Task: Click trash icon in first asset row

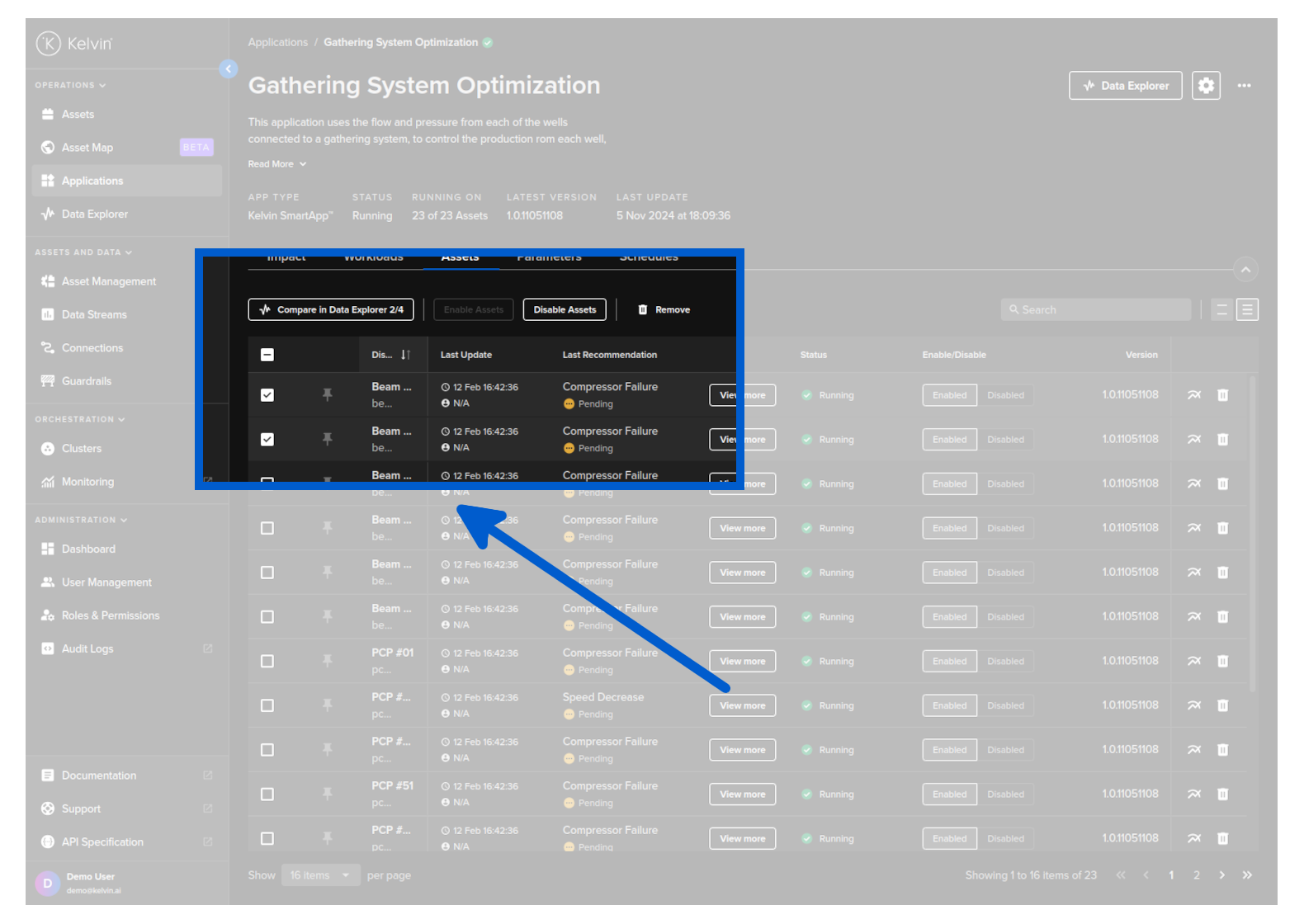Action: [1222, 395]
